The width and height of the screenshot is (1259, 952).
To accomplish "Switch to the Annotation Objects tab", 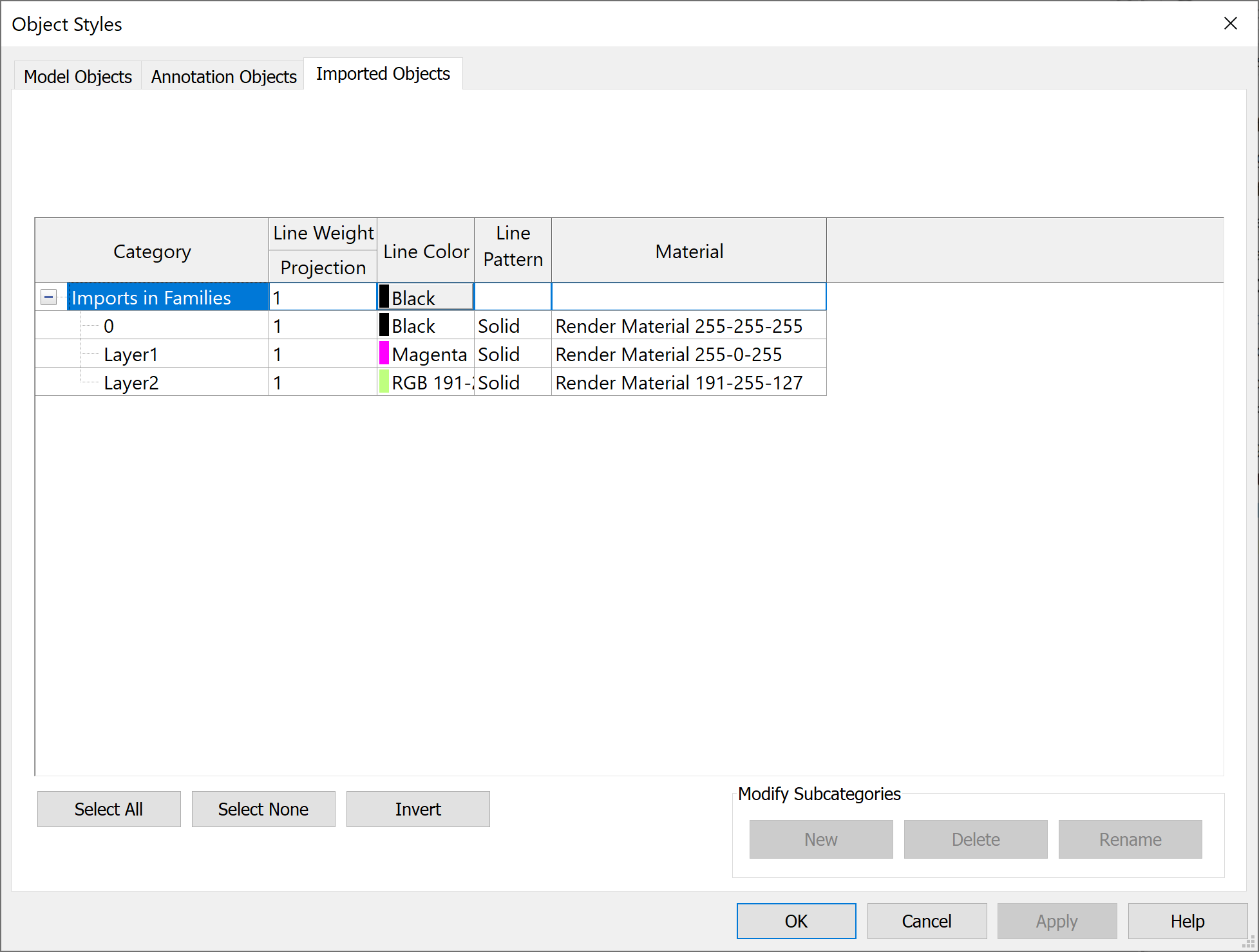I will tap(223, 76).
